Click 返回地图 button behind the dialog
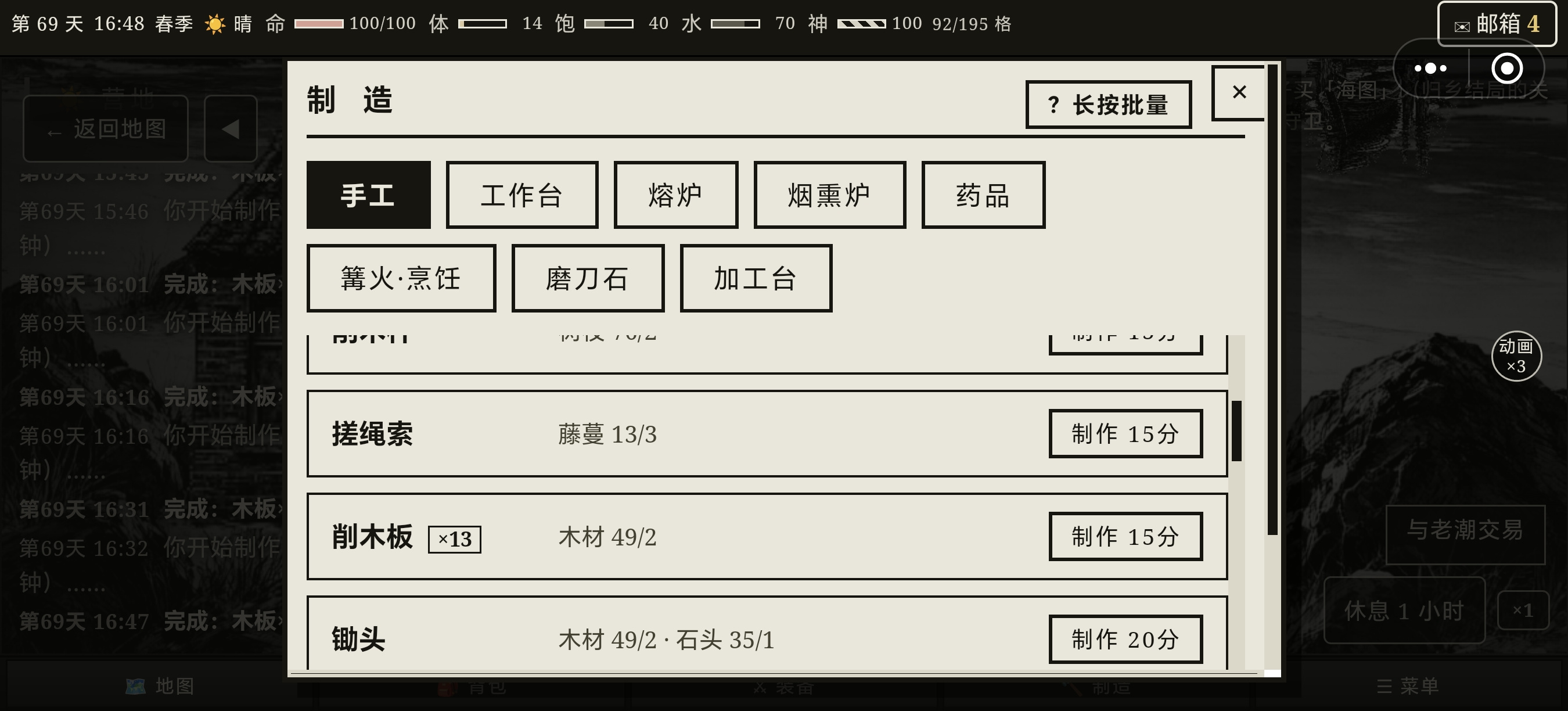Image resolution: width=1568 pixels, height=711 pixels. click(106, 128)
